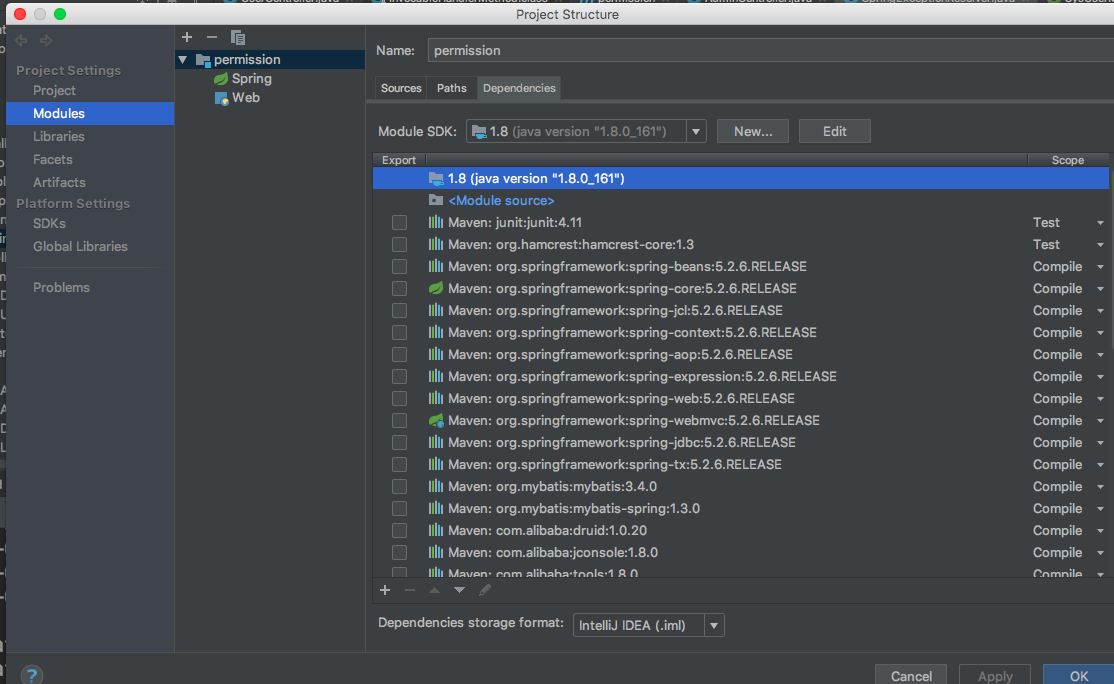
Task: Click library icon of druid:1.0.20
Action: pos(436,531)
